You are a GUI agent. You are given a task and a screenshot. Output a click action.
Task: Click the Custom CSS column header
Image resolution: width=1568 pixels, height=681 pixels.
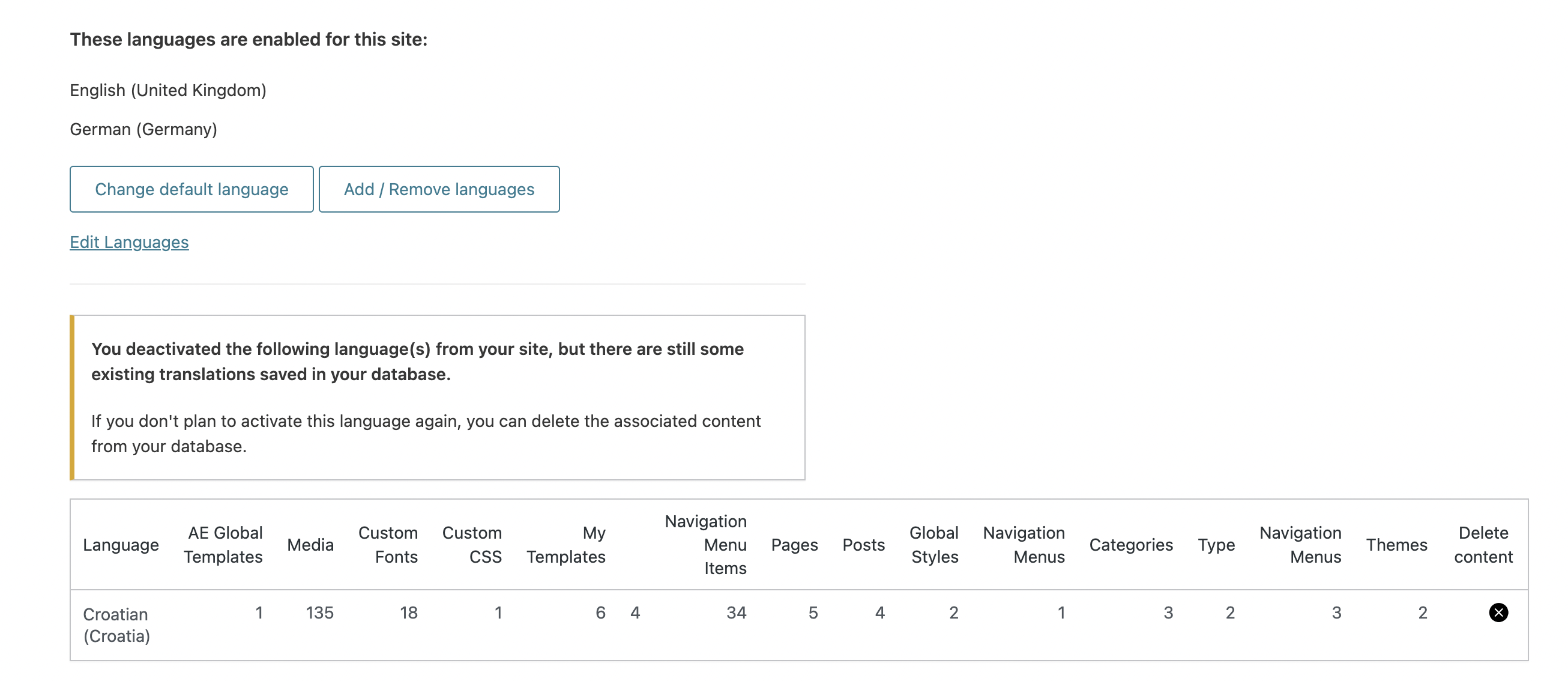(x=472, y=545)
